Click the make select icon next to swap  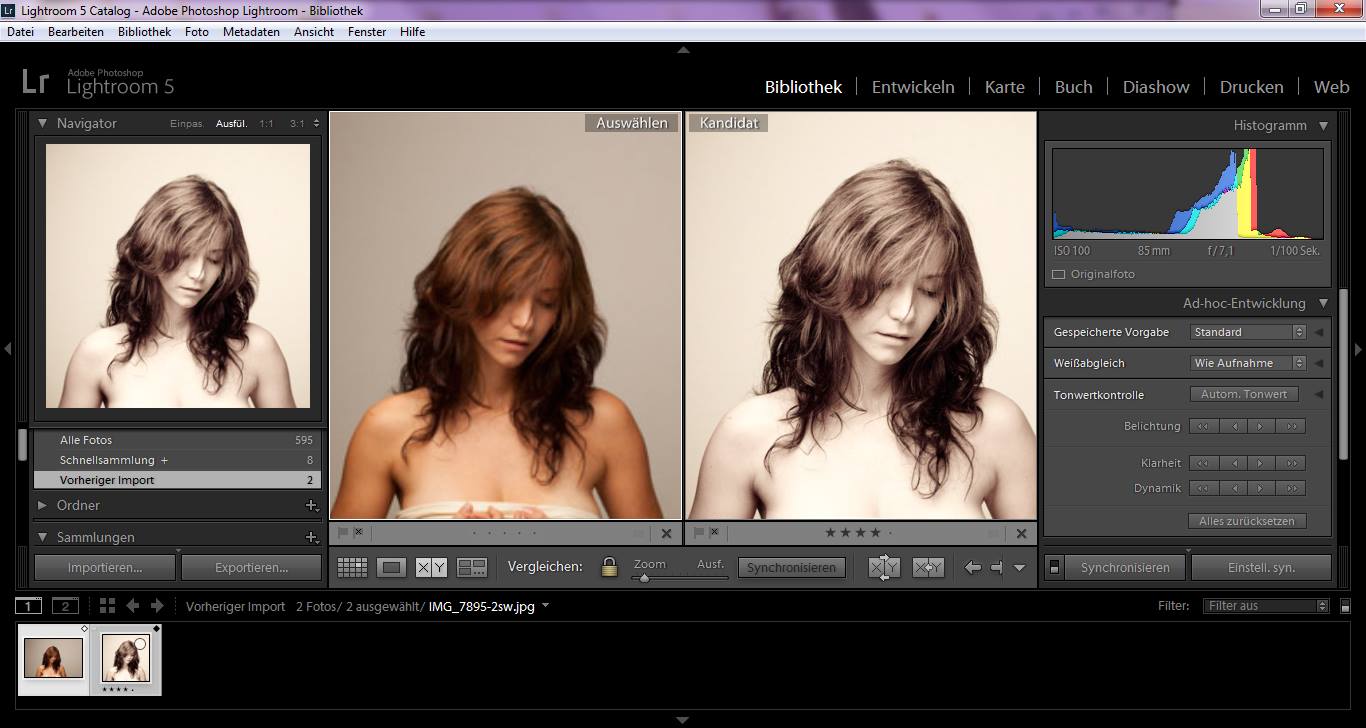click(928, 567)
